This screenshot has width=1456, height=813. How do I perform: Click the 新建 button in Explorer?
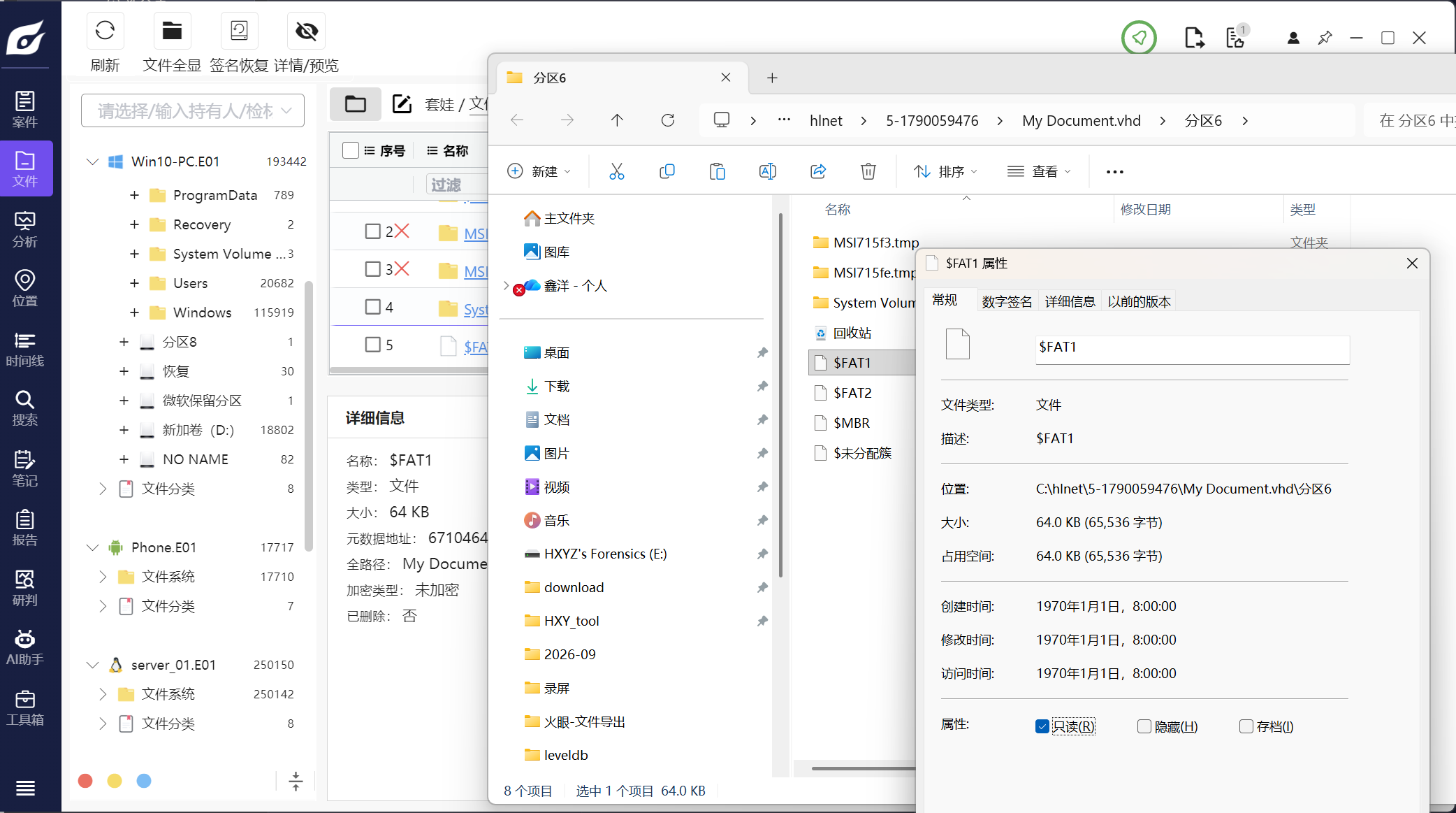pyautogui.click(x=539, y=171)
